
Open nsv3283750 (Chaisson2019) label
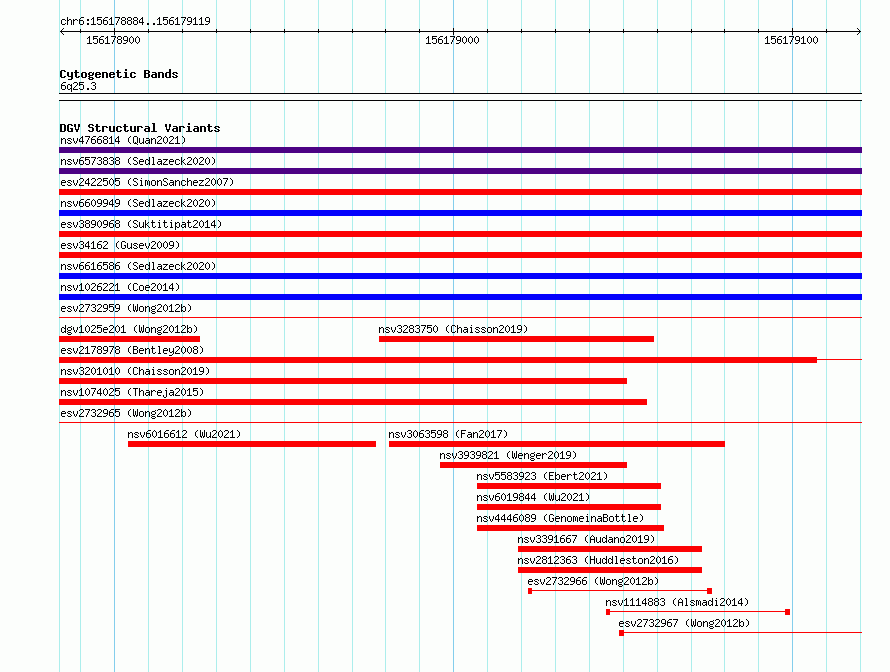453,329
